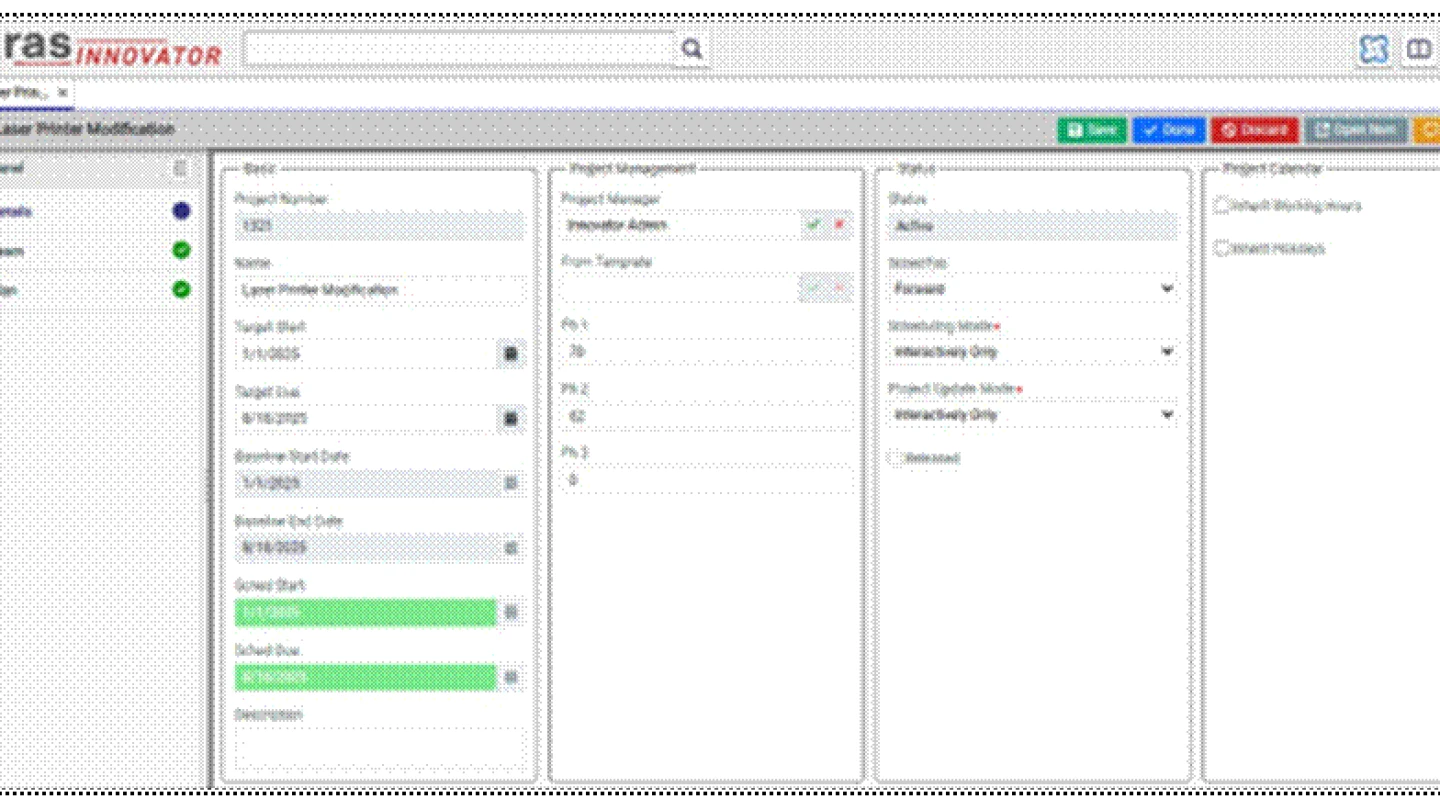Open the Scheduling Mode dropdown
The height and width of the screenshot is (810, 1440).
point(1033,352)
